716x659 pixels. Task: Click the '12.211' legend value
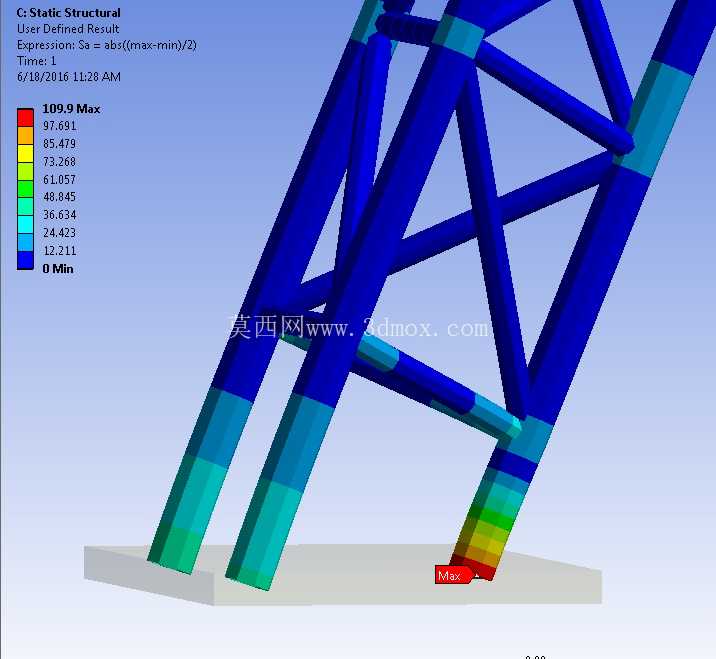59,250
